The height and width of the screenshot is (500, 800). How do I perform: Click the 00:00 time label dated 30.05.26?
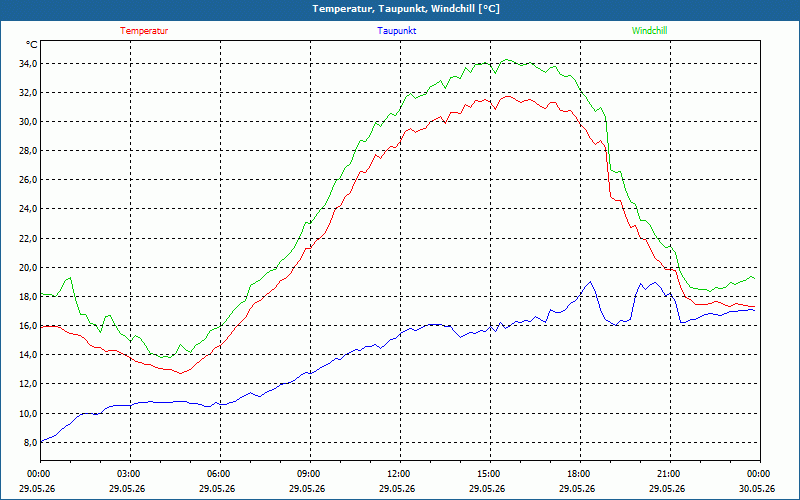[760, 474]
